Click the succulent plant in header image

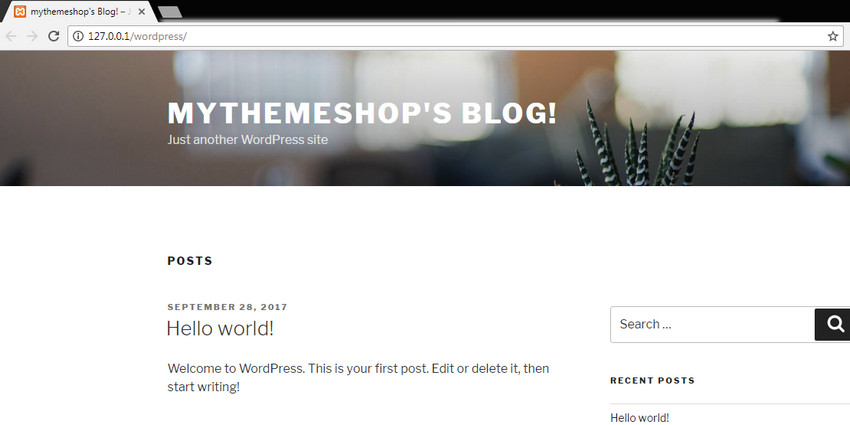[x=637, y=145]
